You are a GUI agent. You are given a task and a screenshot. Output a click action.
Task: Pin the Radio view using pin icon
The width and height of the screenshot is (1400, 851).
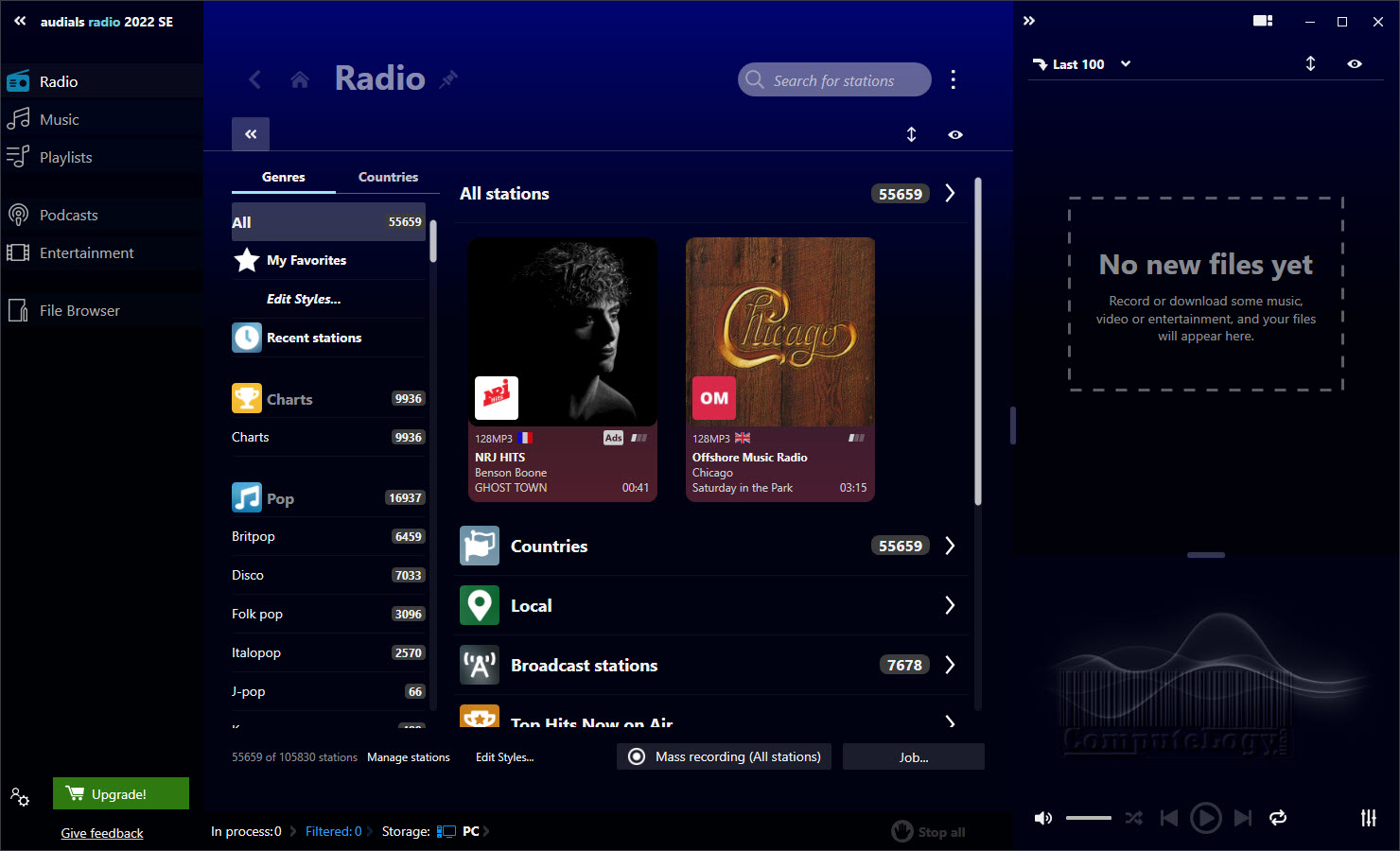pos(448,79)
